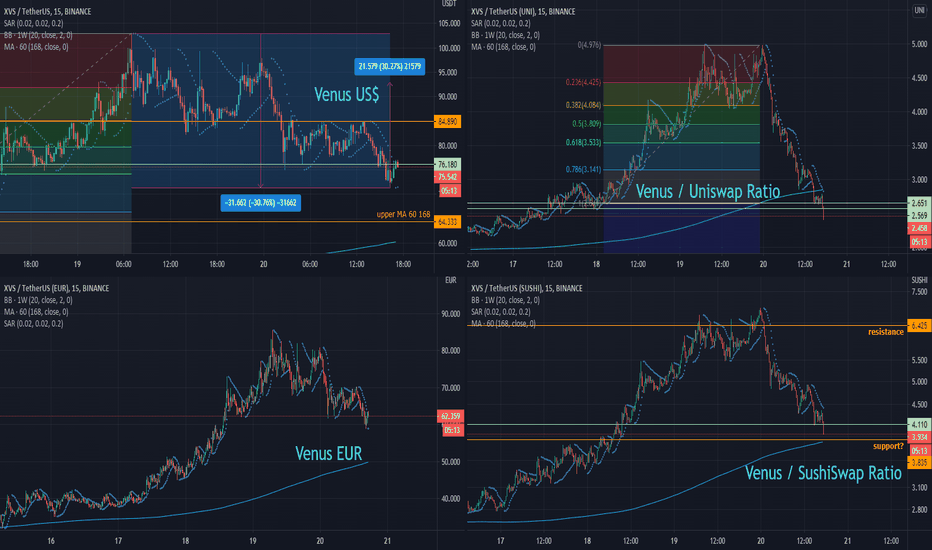Viewport: 932px width, 550px height.
Task: Click the 2.569 price label
Action: (919, 215)
